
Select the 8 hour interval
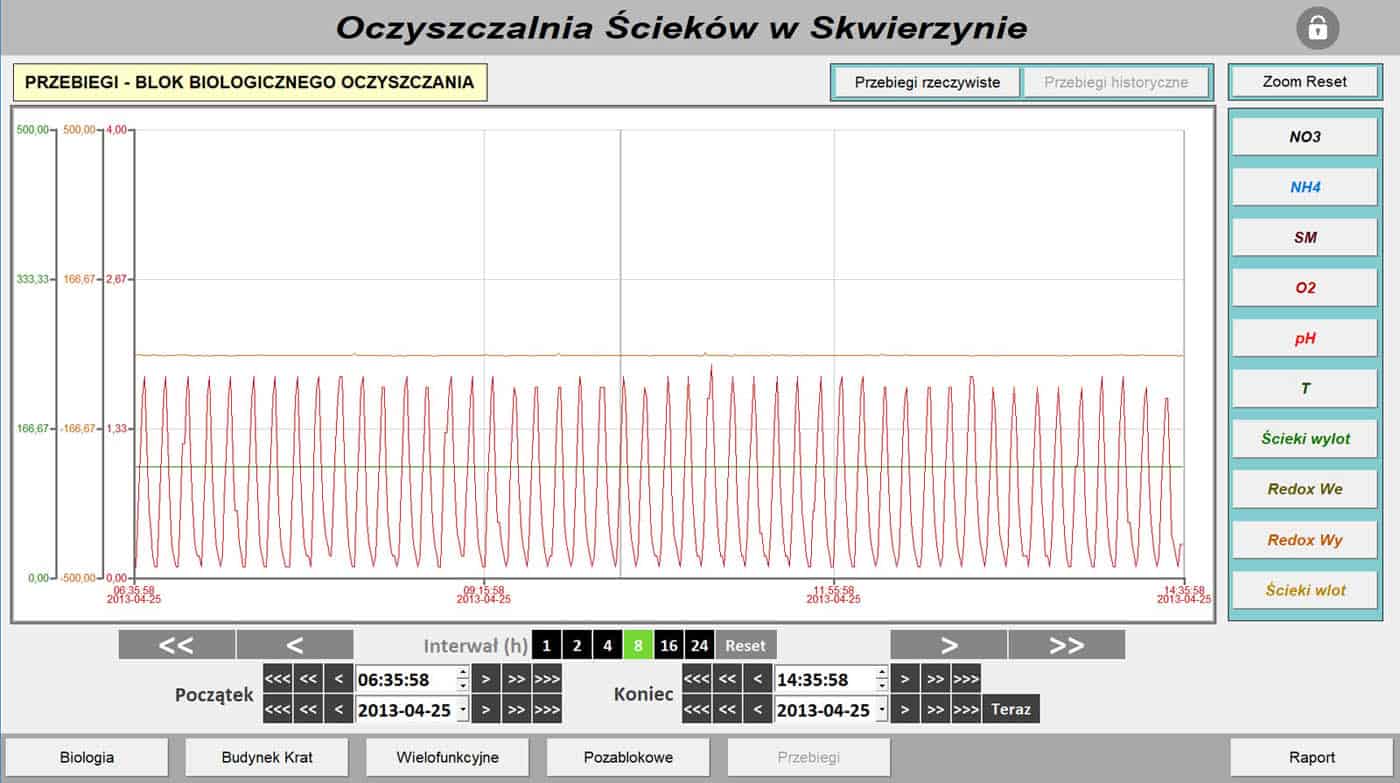point(638,646)
